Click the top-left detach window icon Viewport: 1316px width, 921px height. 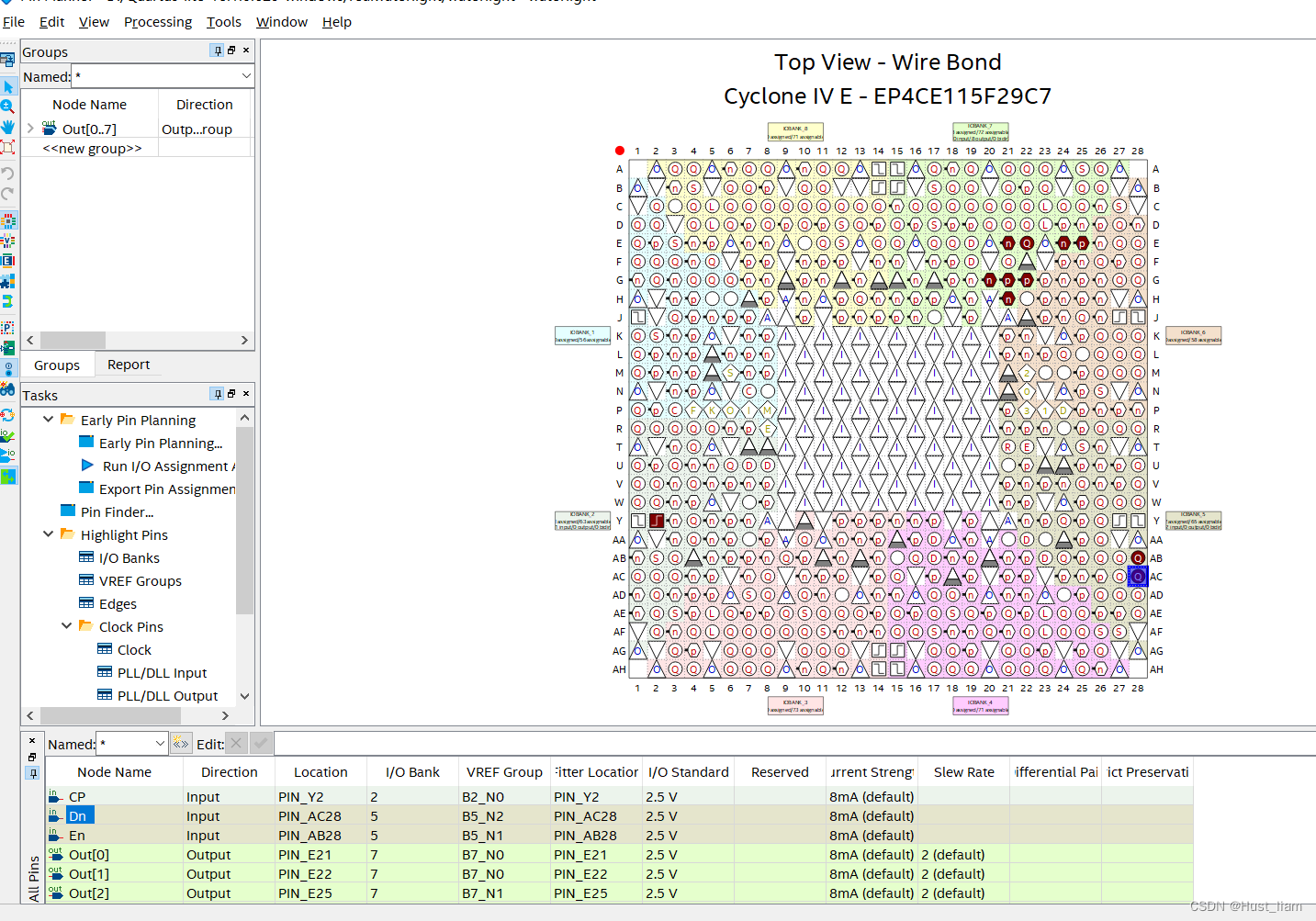point(8,61)
